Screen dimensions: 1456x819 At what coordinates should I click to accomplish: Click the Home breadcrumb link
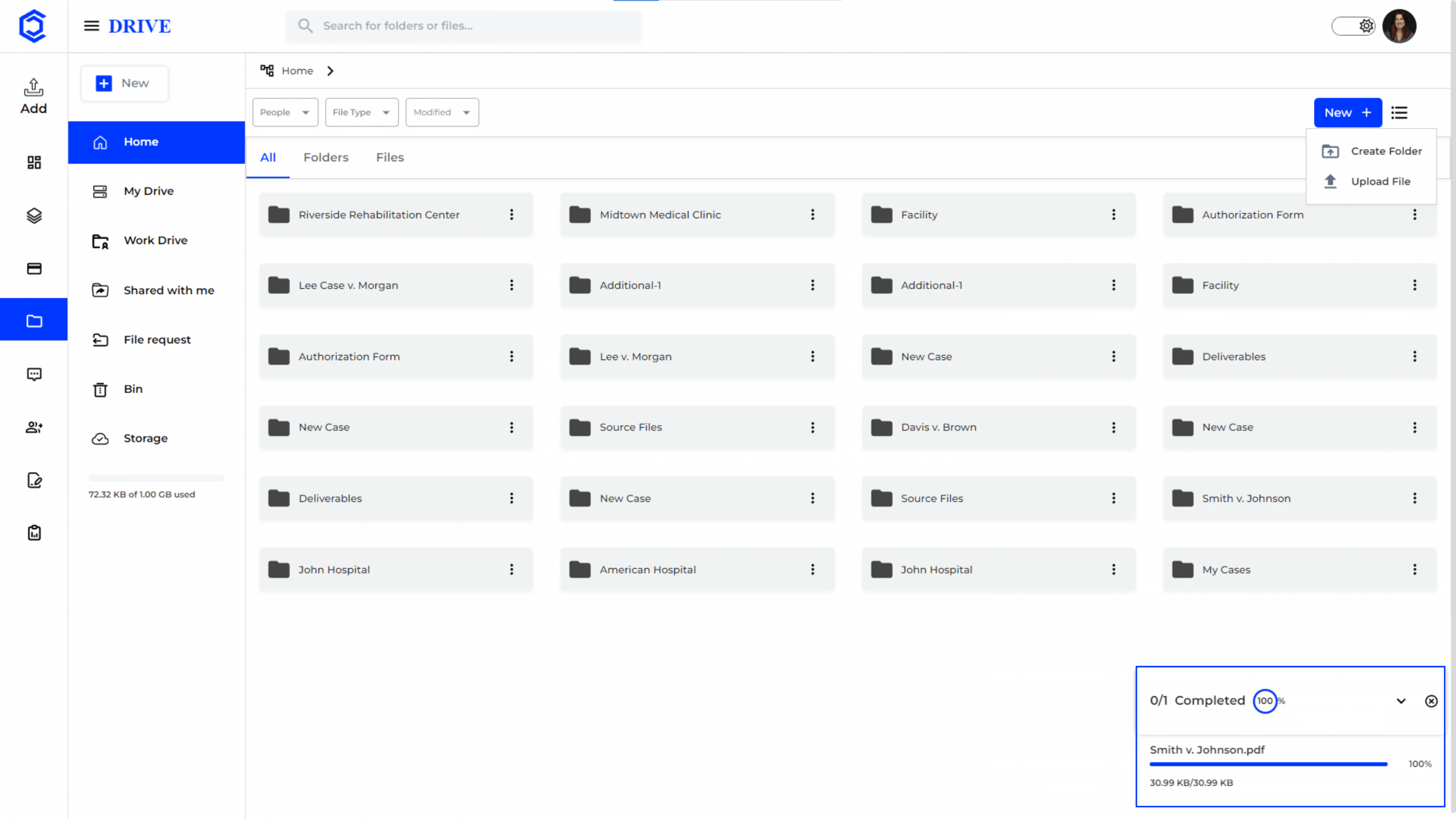click(x=297, y=71)
